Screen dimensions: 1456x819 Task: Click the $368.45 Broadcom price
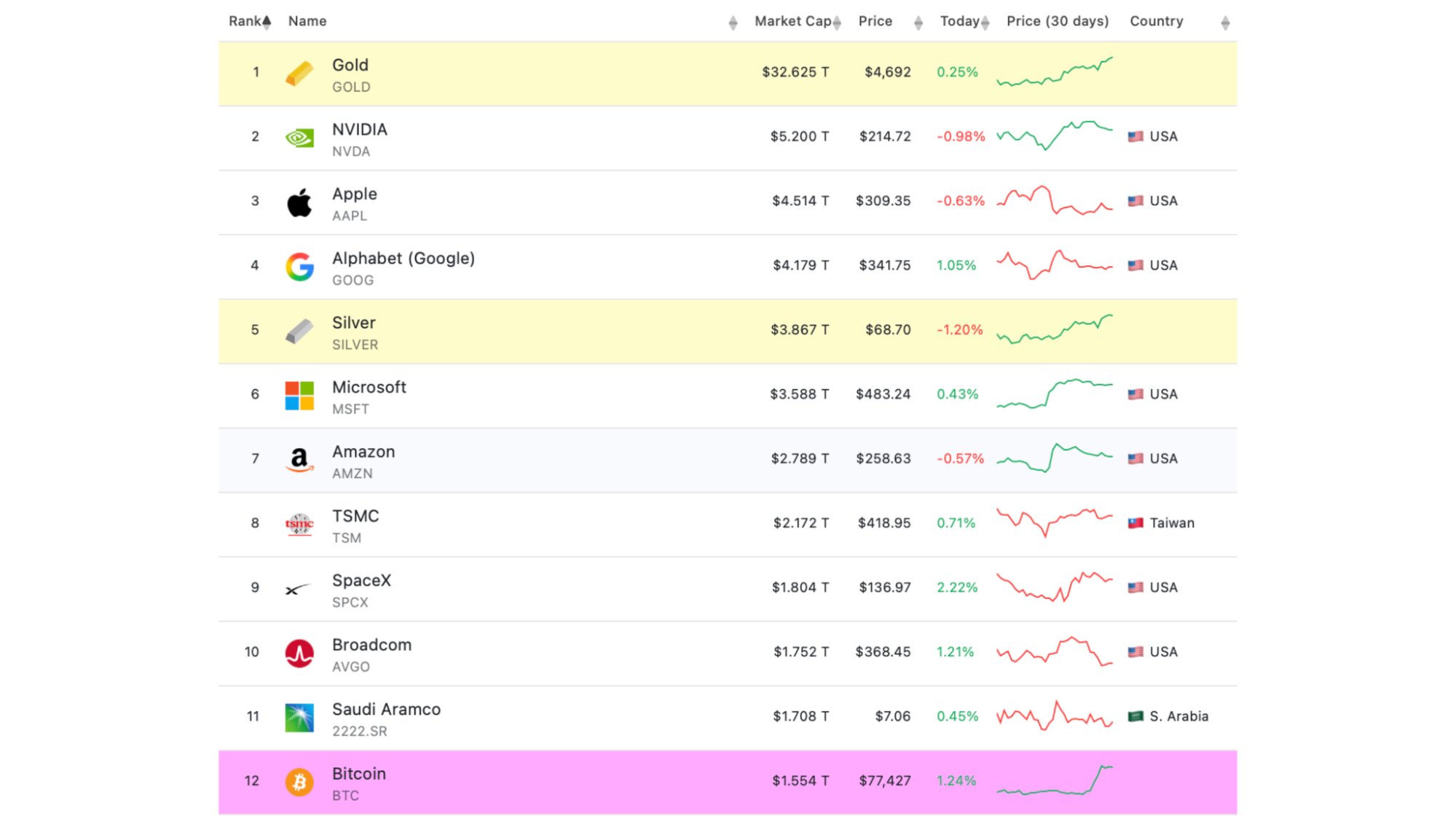[883, 651]
